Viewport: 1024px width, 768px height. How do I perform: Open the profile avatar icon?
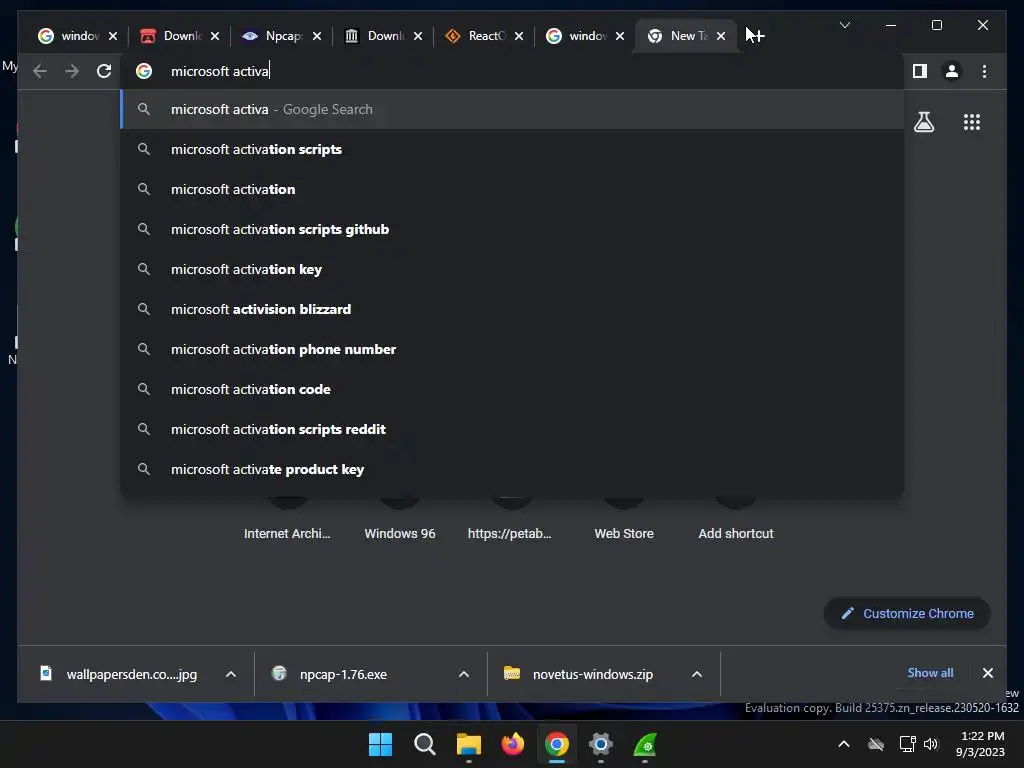[952, 71]
